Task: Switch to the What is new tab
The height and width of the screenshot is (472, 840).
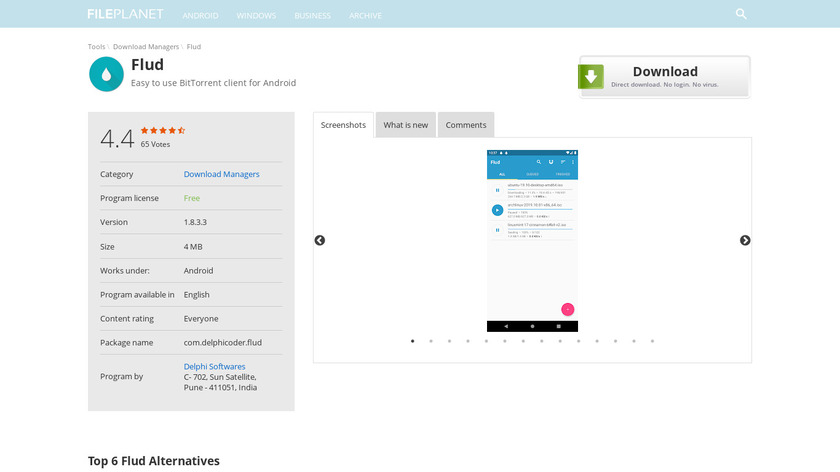Action: (x=406, y=125)
